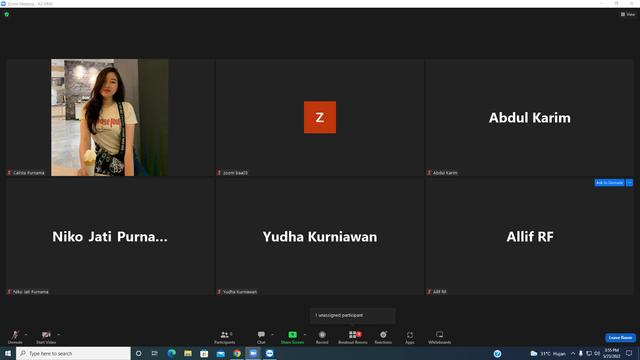Open Zoom Apps
The image size is (640, 360).
[x=410, y=337]
